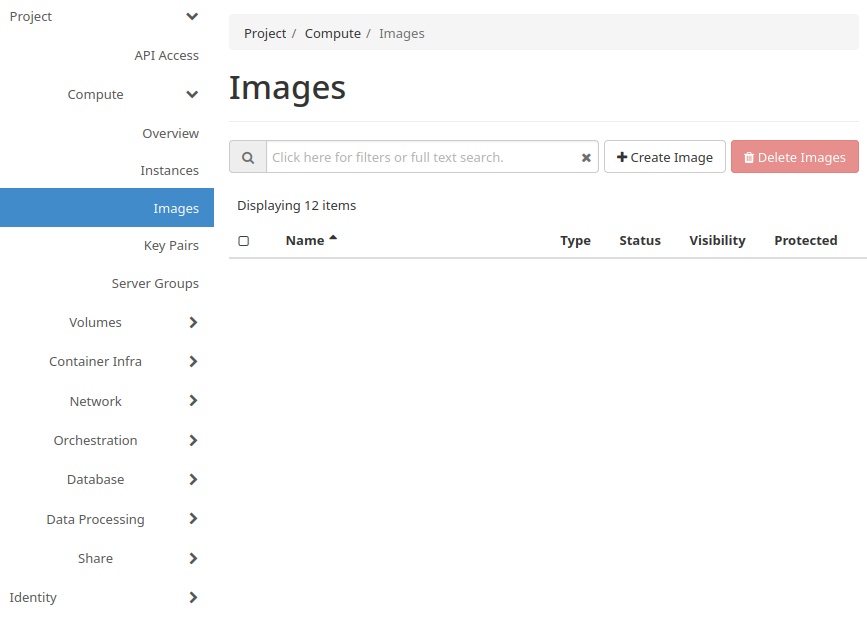Clear the search filter with the x icon
The width and height of the screenshot is (867, 621).
coord(586,158)
